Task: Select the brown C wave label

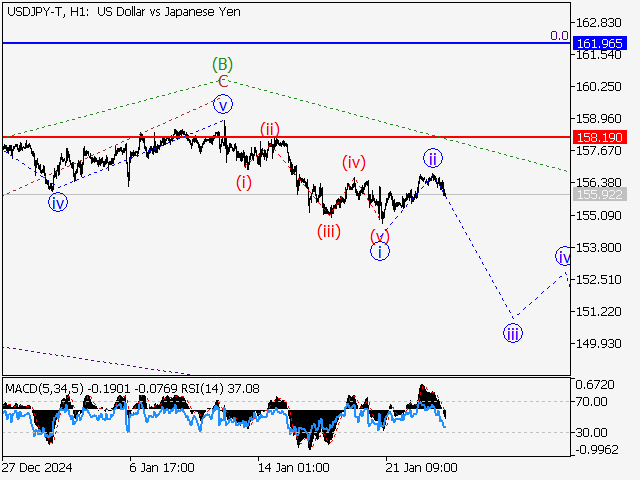Action: coord(223,81)
